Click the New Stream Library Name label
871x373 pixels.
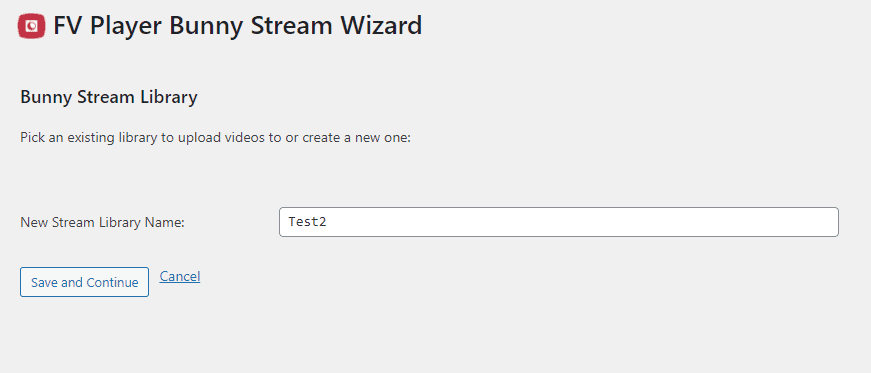tap(102, 222)
